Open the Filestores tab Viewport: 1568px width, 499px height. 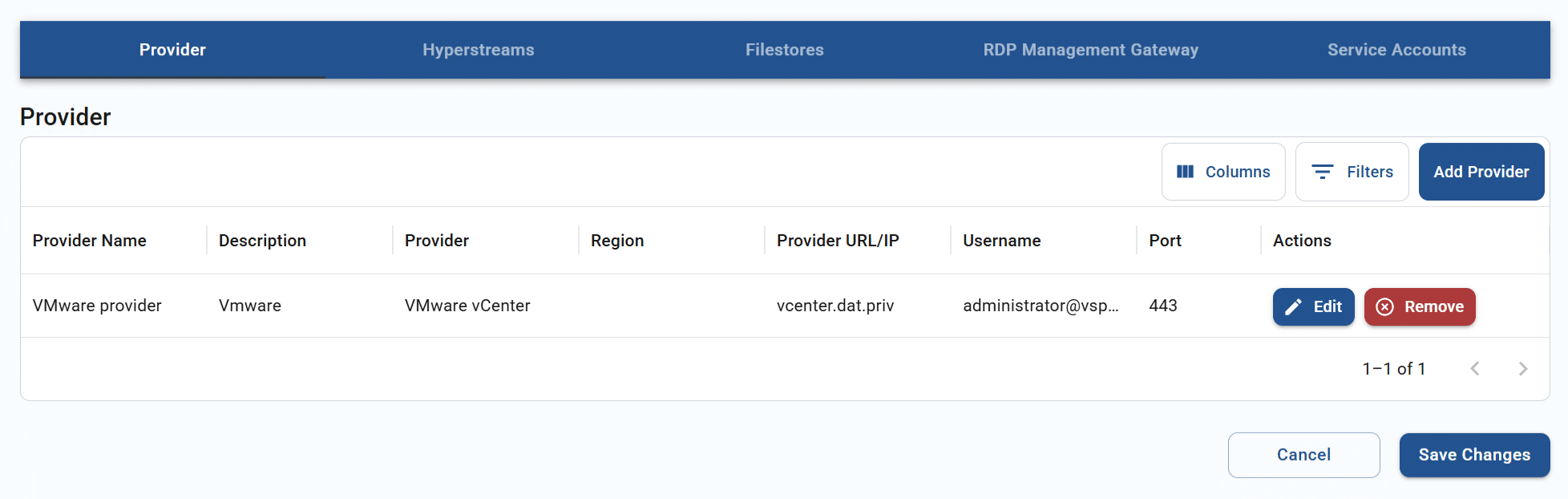tap(784, 50)
